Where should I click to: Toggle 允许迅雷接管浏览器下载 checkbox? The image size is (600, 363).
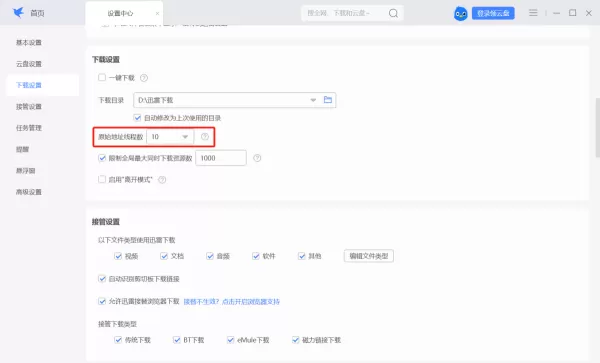click(x=102, y=301)
